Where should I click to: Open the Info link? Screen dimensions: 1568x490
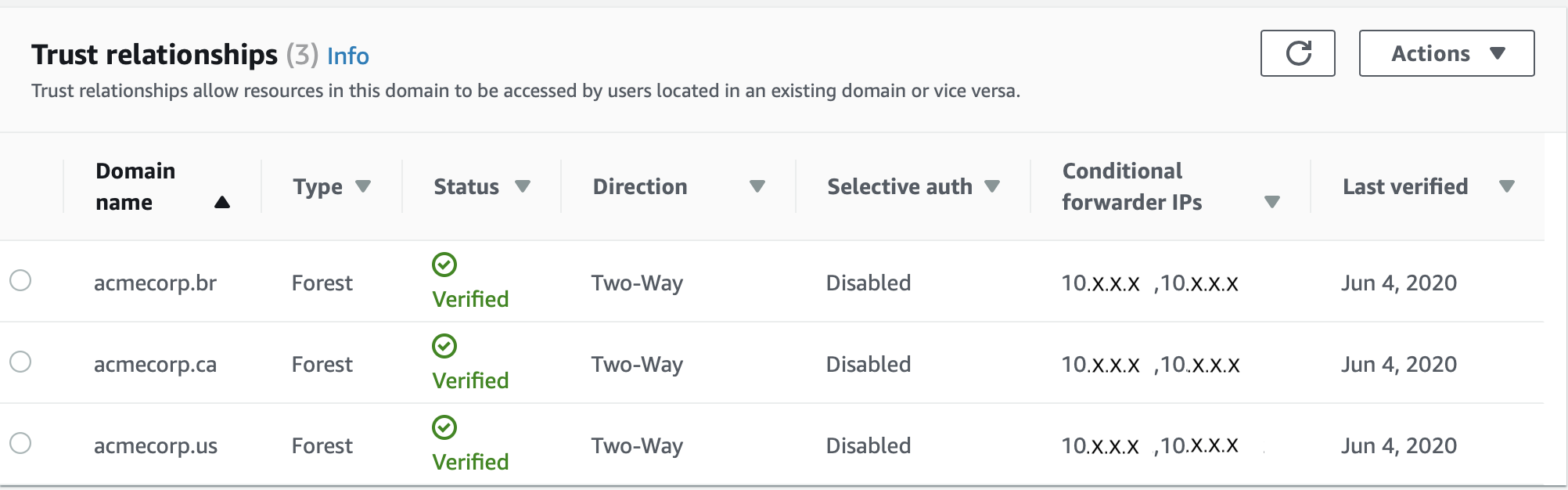click(x=347, y=56)
